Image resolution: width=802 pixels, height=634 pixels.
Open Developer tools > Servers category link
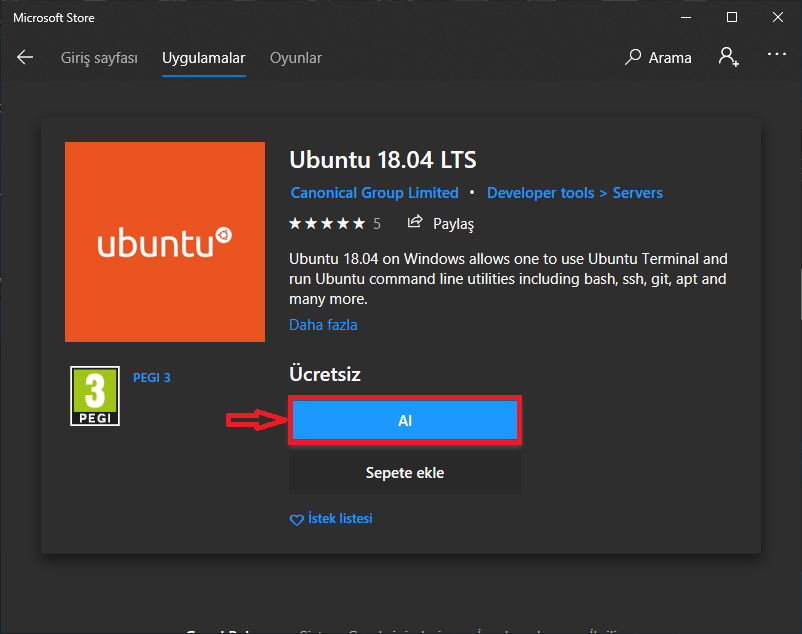(574, 193)
